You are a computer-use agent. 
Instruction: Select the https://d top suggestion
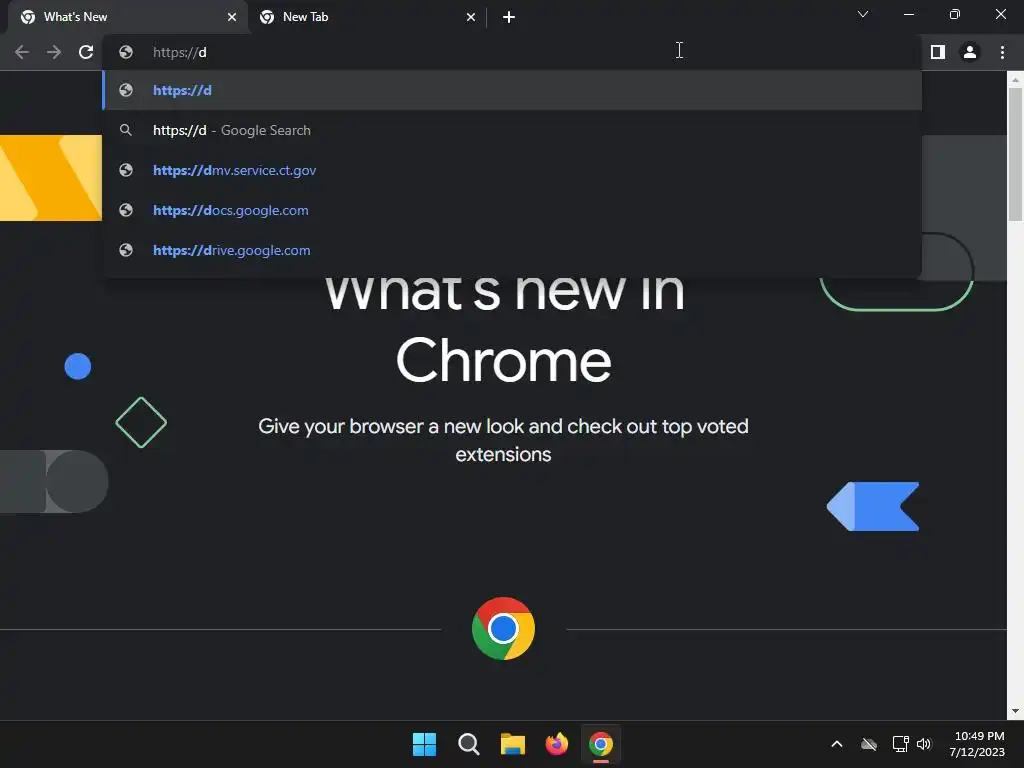(512, 90)
